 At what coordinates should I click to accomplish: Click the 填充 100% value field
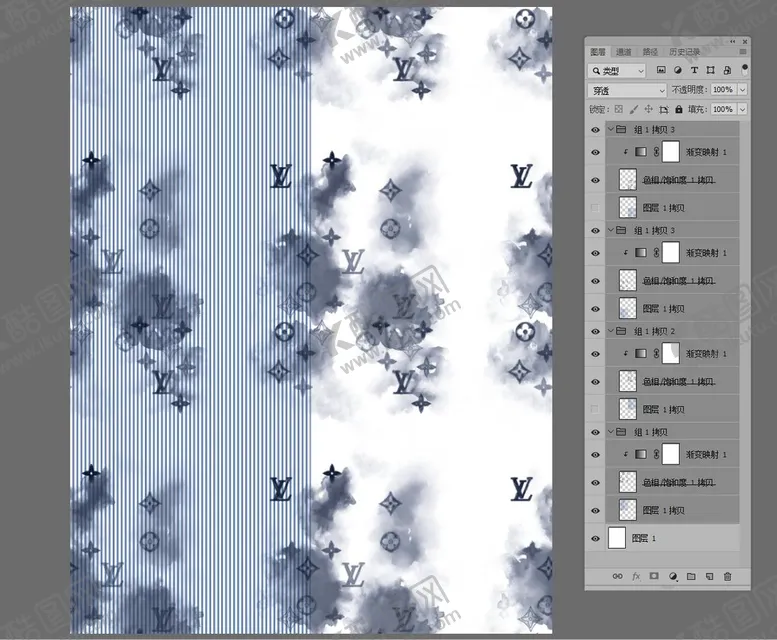724,109
